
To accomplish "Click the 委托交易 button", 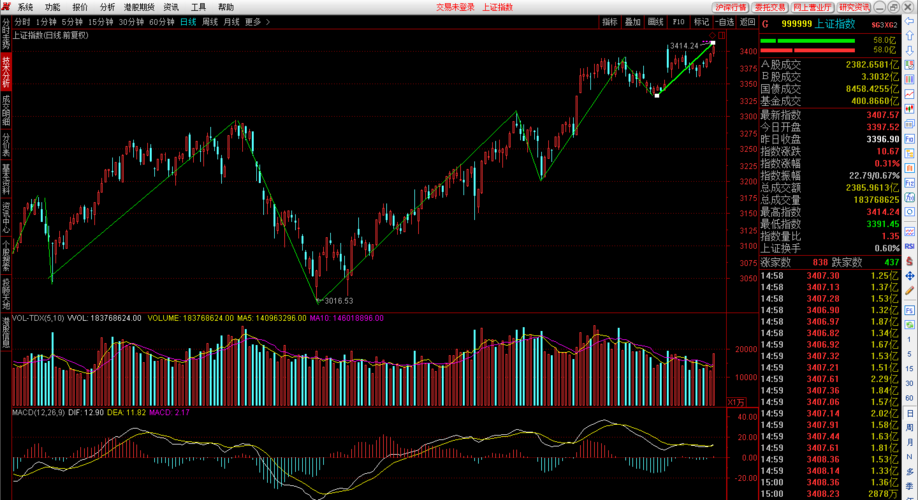I will (769, 7).
